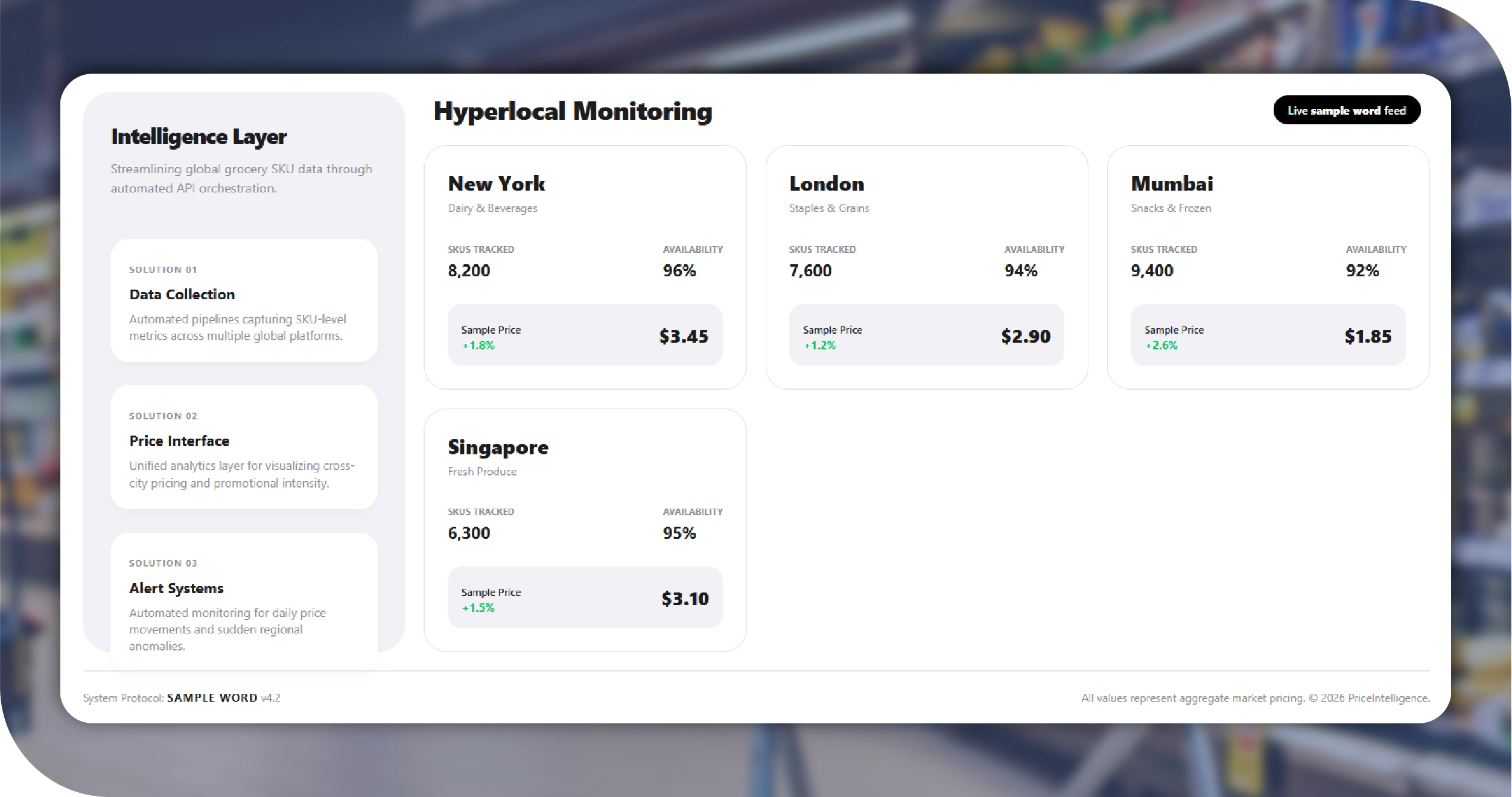Click the Intelligence Layer title
1512x797 pixels.
199,137
